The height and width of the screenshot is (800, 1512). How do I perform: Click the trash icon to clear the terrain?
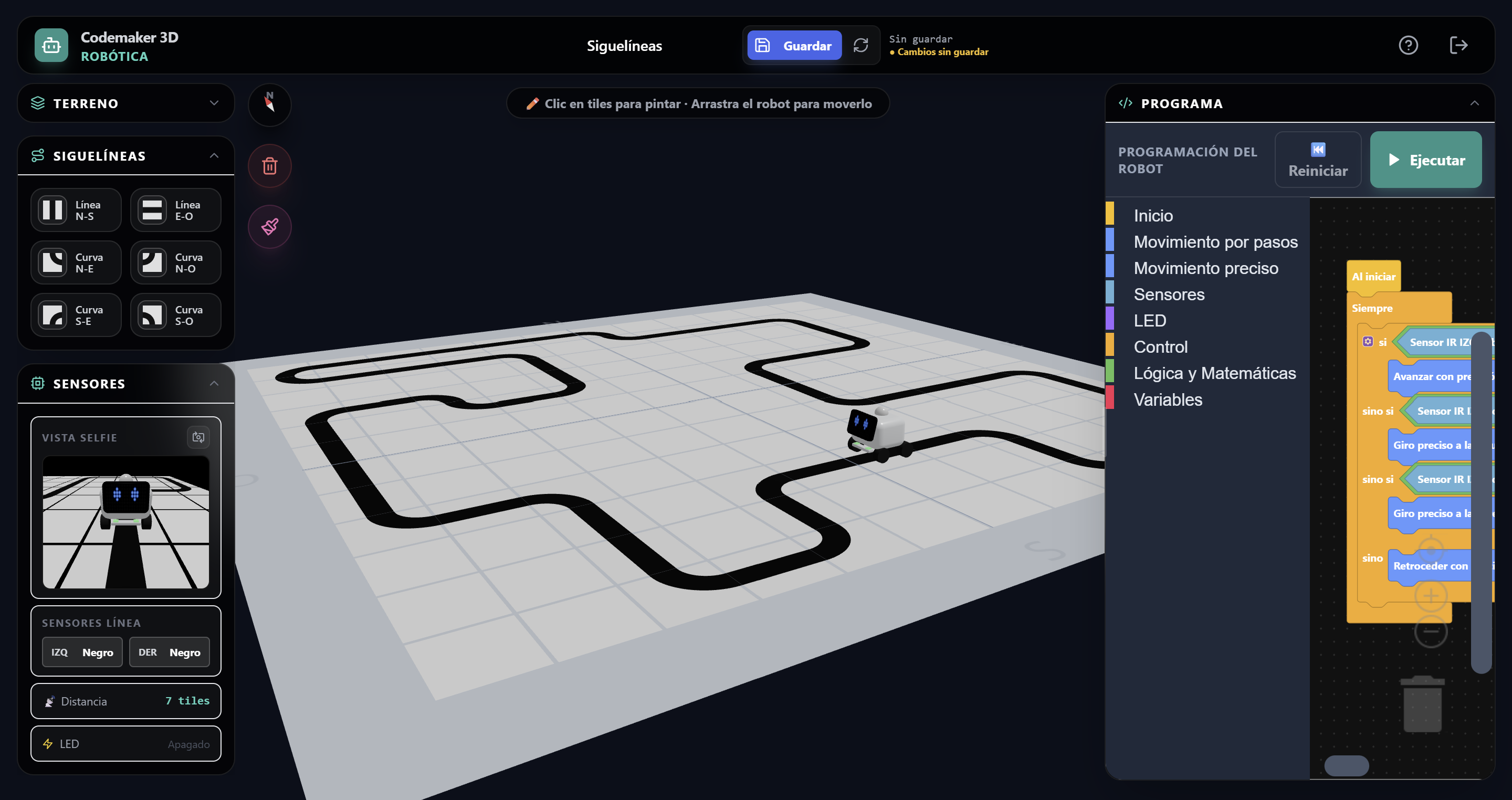[269, 166]
